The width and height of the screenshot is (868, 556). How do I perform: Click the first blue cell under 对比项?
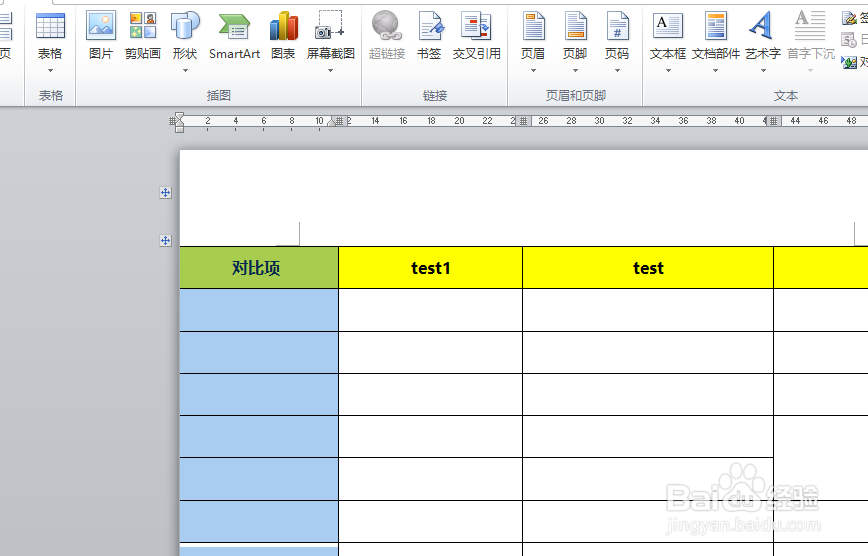tap(259, 310)
